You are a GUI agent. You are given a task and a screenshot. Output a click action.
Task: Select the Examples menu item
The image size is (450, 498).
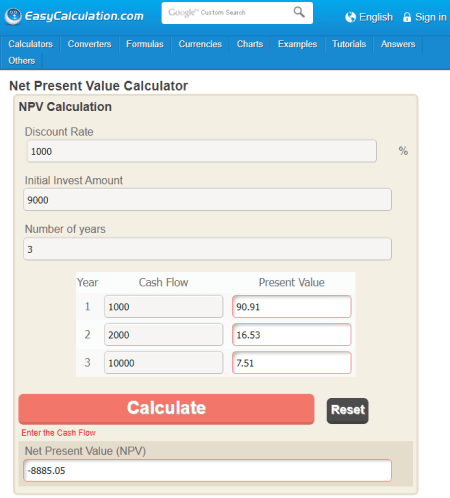tap(297, 44)
